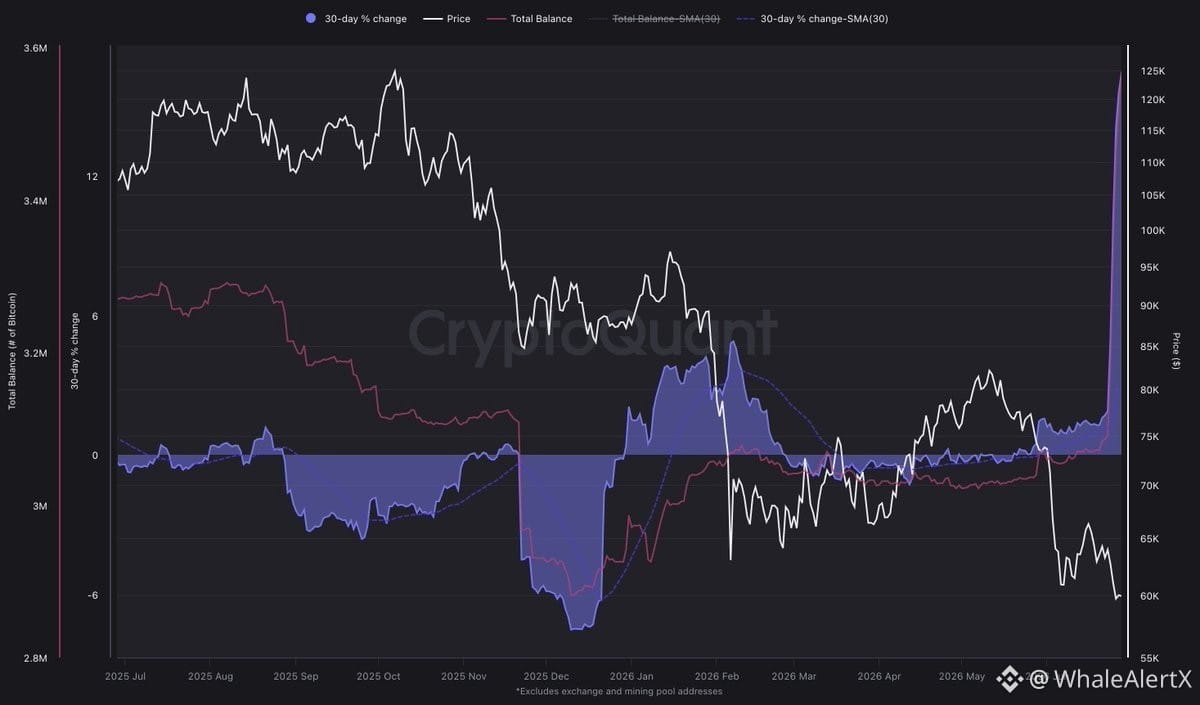Enable the struck-through Total Balance-SMA(30) series
Viewport: 1200px width, 705px height.
tap(654, 19)
